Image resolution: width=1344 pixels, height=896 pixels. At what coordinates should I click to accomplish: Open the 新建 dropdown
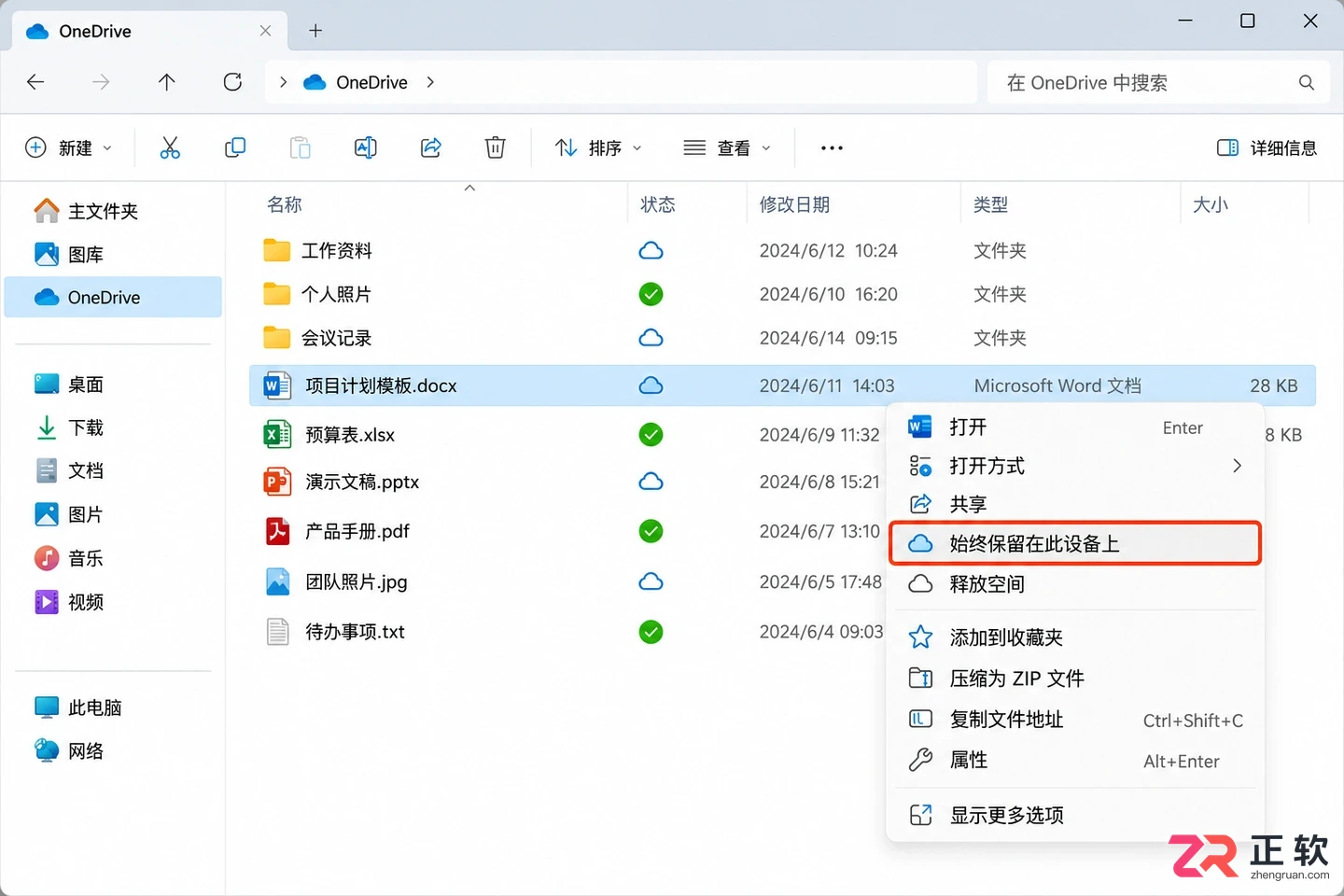click(x=68, y=147)
